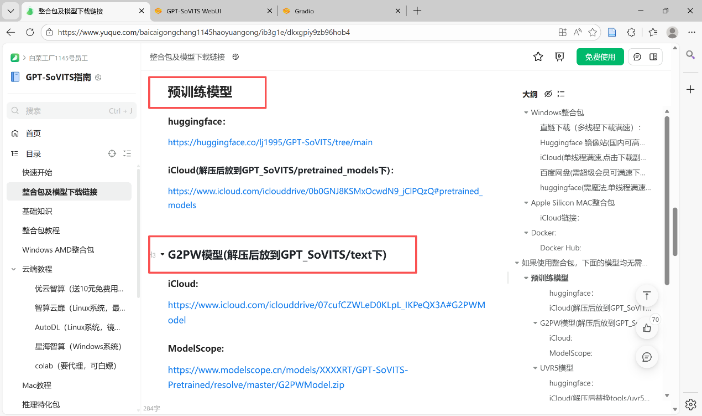Viewport: 702px width, 416px height.
Task: Switch to the GPT-SoVITS WebUI tab
Action: (207, 10)
